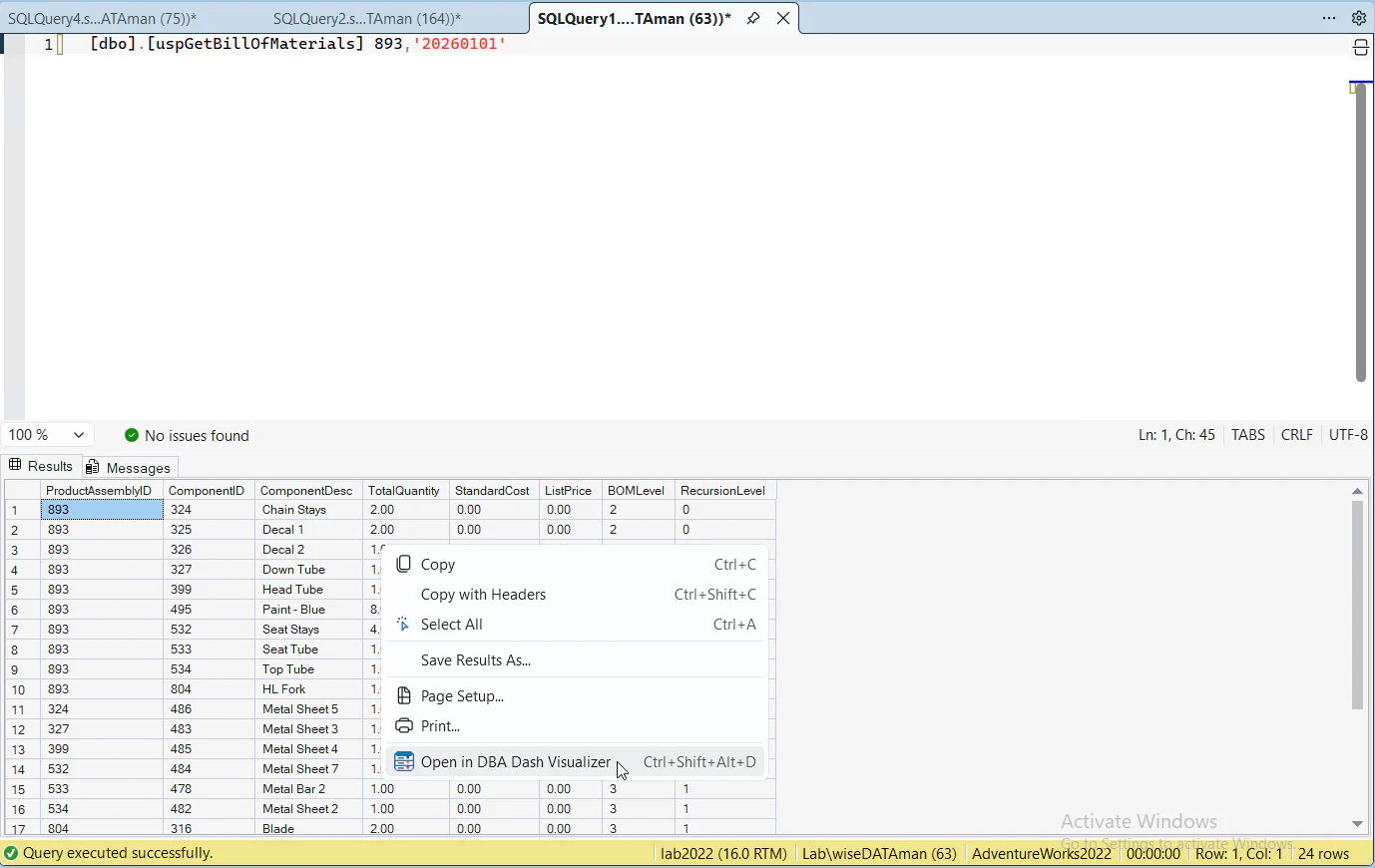Select the 'HL Fork' cell
The width and height of the screenshot is (1375, 868).
308,689
